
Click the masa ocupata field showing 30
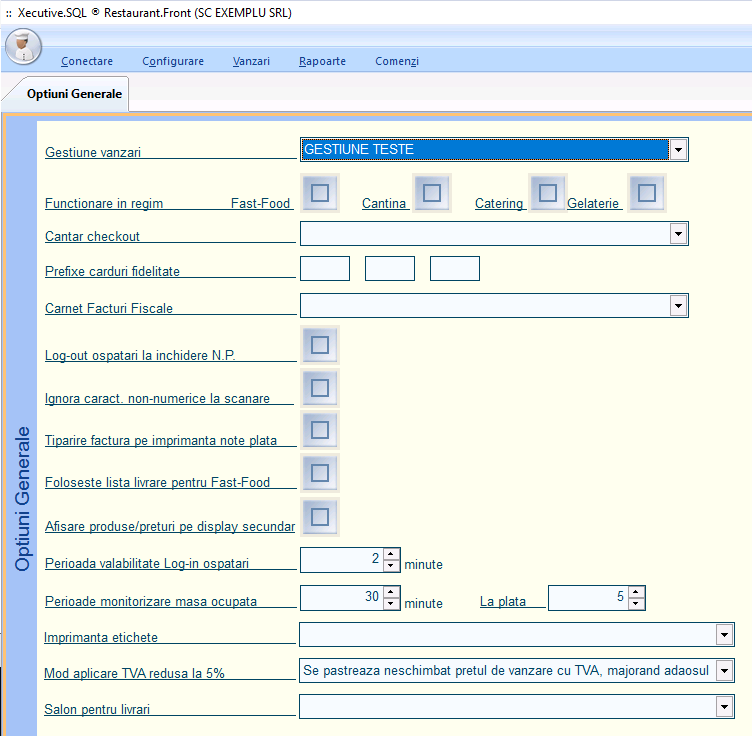(x=342, y=598)
